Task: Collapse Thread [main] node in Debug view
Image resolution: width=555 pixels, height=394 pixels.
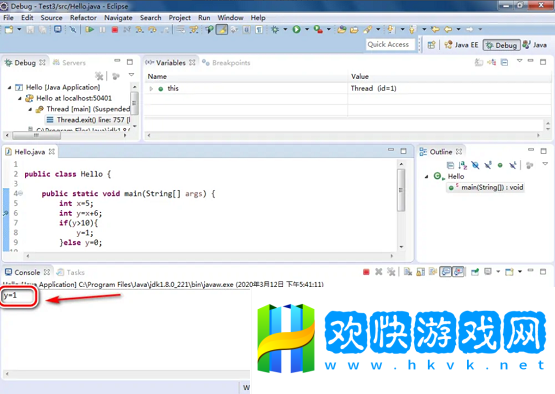Action: pos(30,109)
